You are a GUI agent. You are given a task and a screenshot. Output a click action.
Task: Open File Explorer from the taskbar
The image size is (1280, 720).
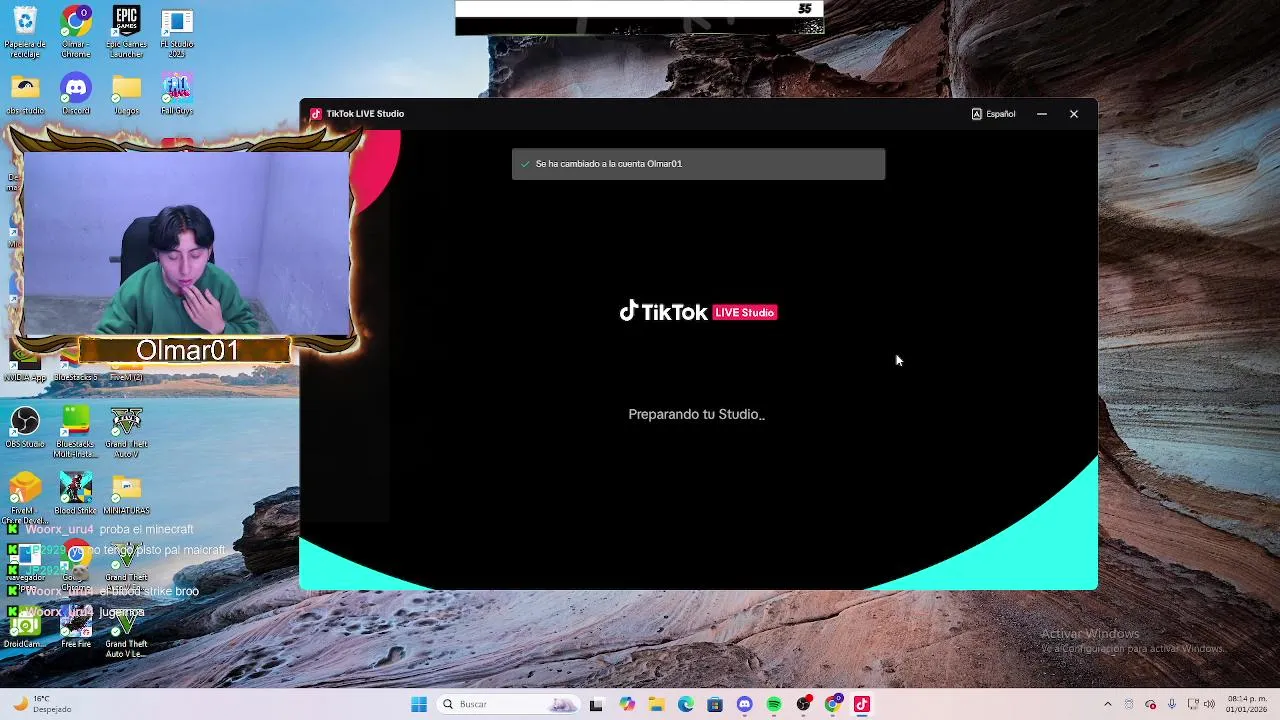point(656,704)
